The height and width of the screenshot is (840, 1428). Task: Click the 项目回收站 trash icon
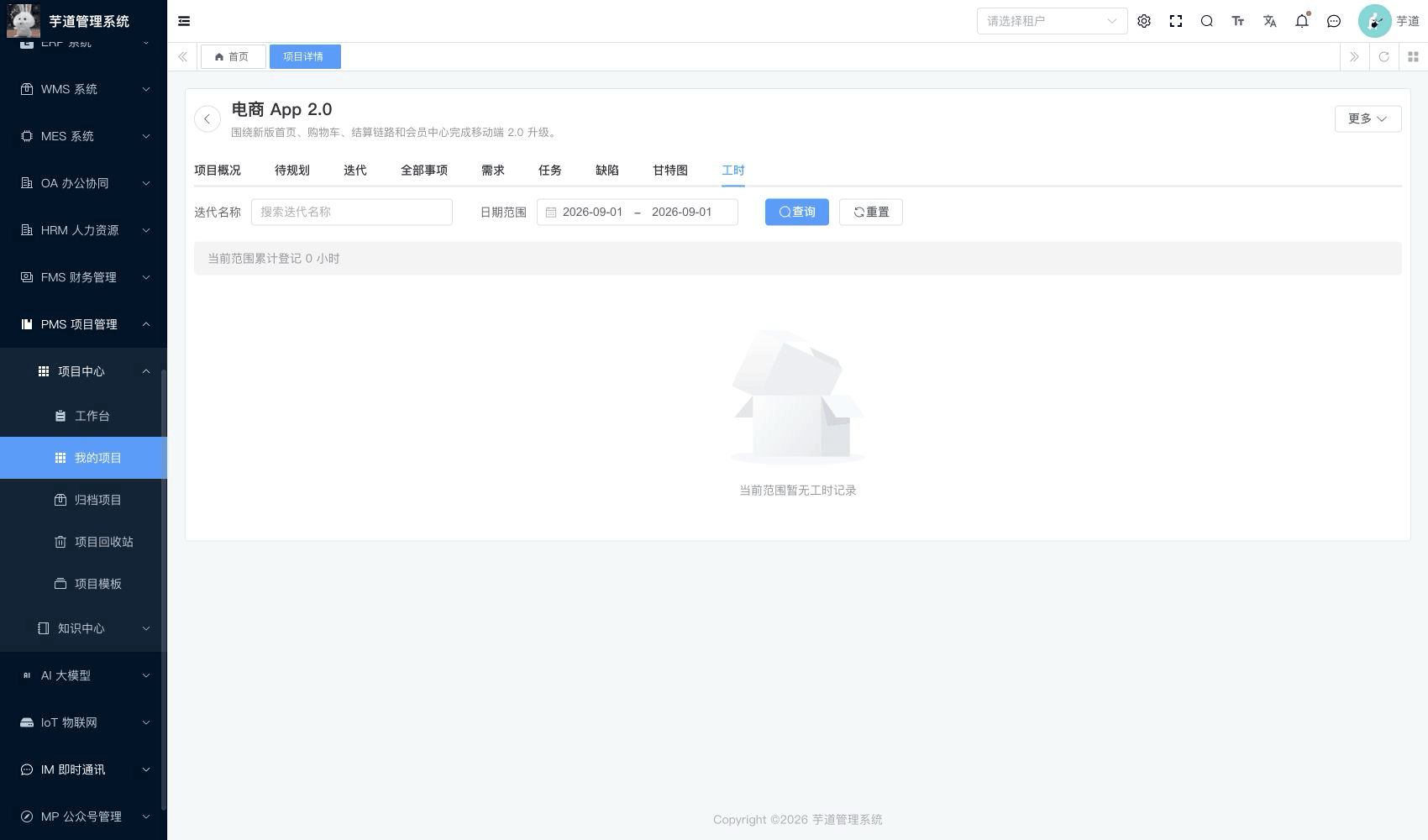60,542
